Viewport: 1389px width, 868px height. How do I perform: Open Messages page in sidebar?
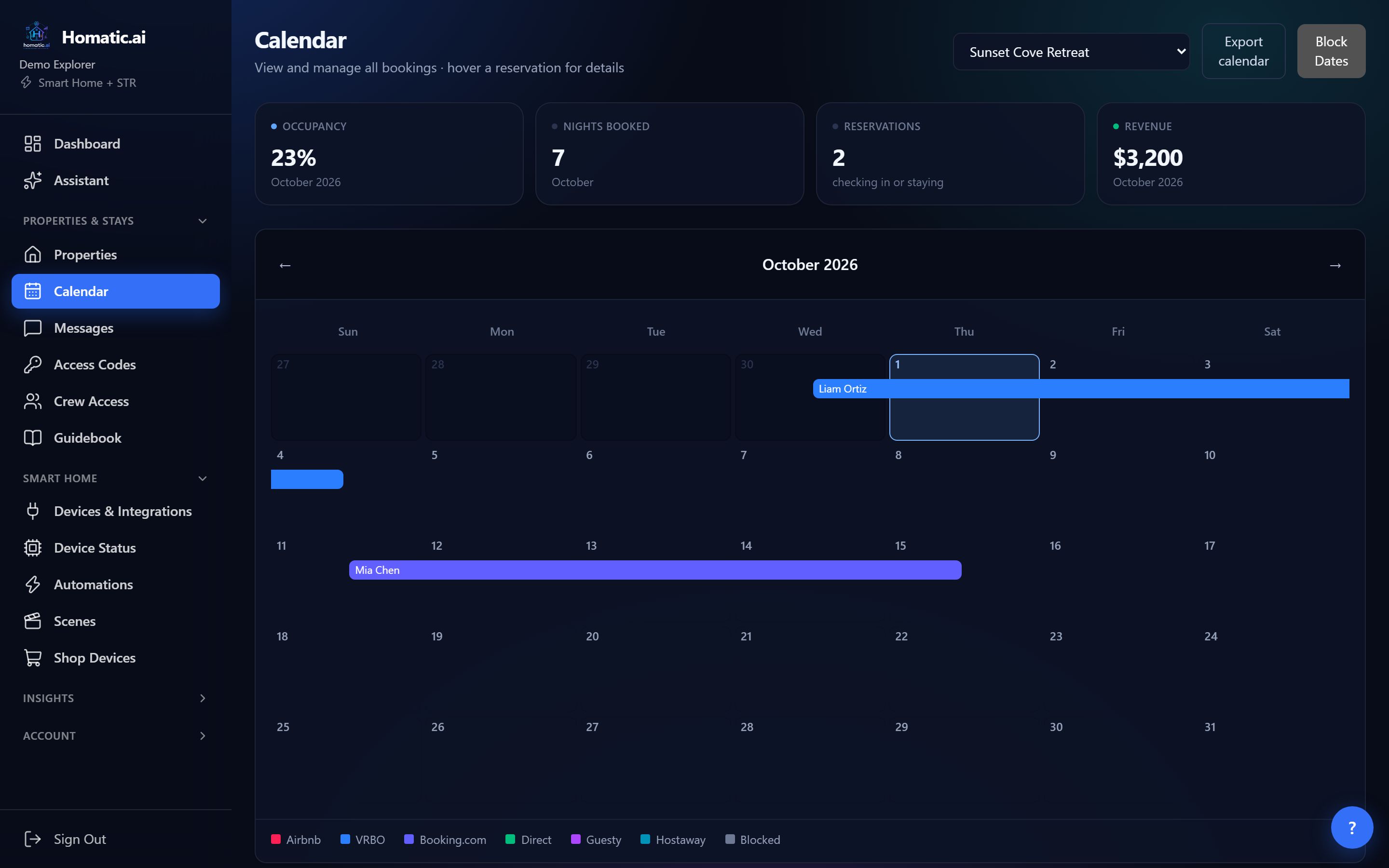pyautogui.click(x=115, y=328)
